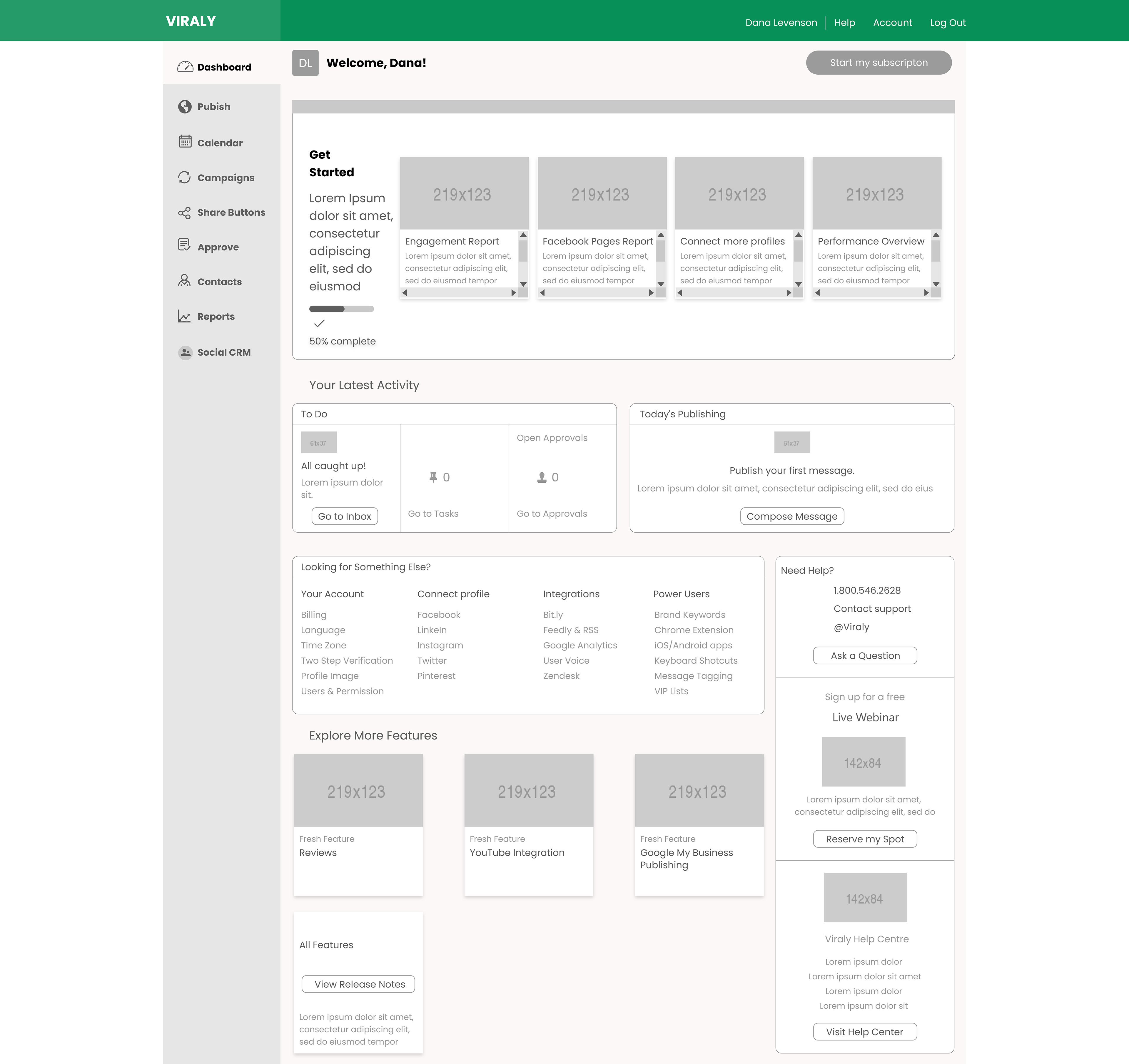Image resolution: width=1129 pixels, height=1064 pixels.
Task: Click scroll-right arrow in Facebook Pages Report card
Action: coord(652,293)
